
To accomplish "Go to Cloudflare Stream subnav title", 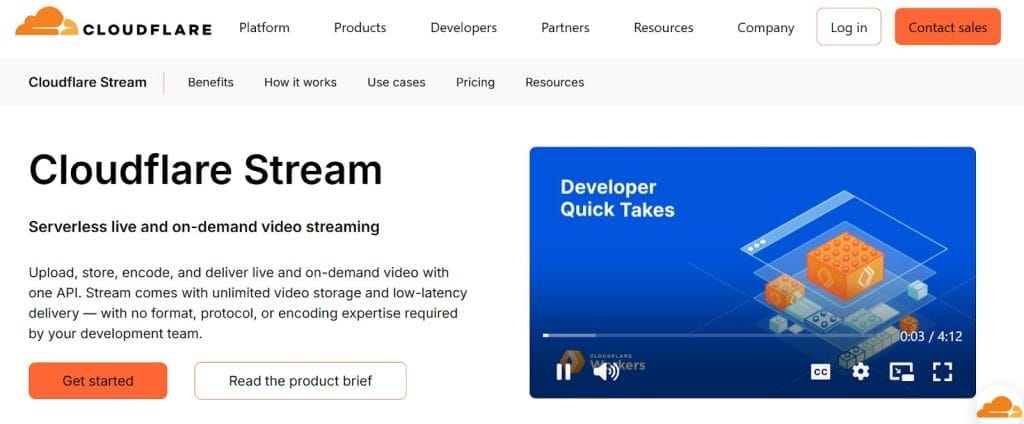I will pos(88,82).
